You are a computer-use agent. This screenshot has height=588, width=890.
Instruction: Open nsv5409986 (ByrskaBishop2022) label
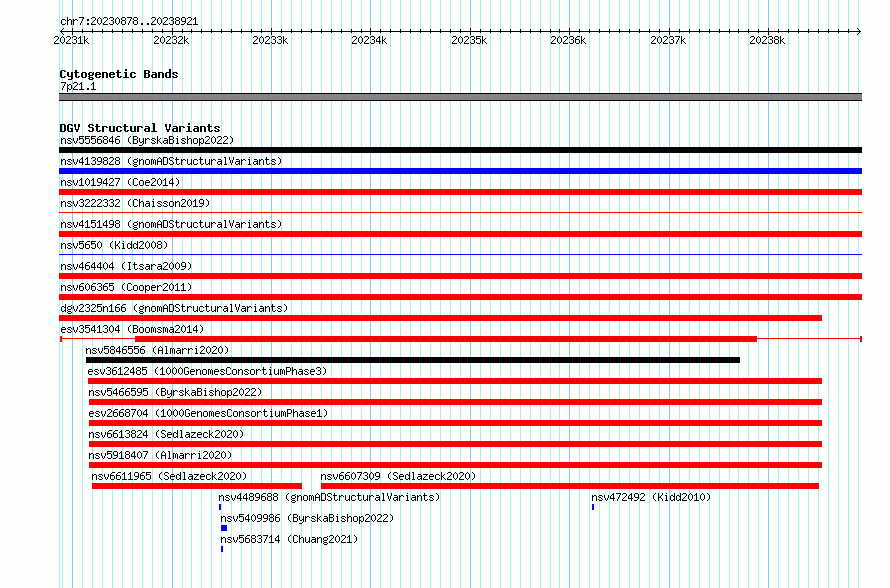coord(307,518)
